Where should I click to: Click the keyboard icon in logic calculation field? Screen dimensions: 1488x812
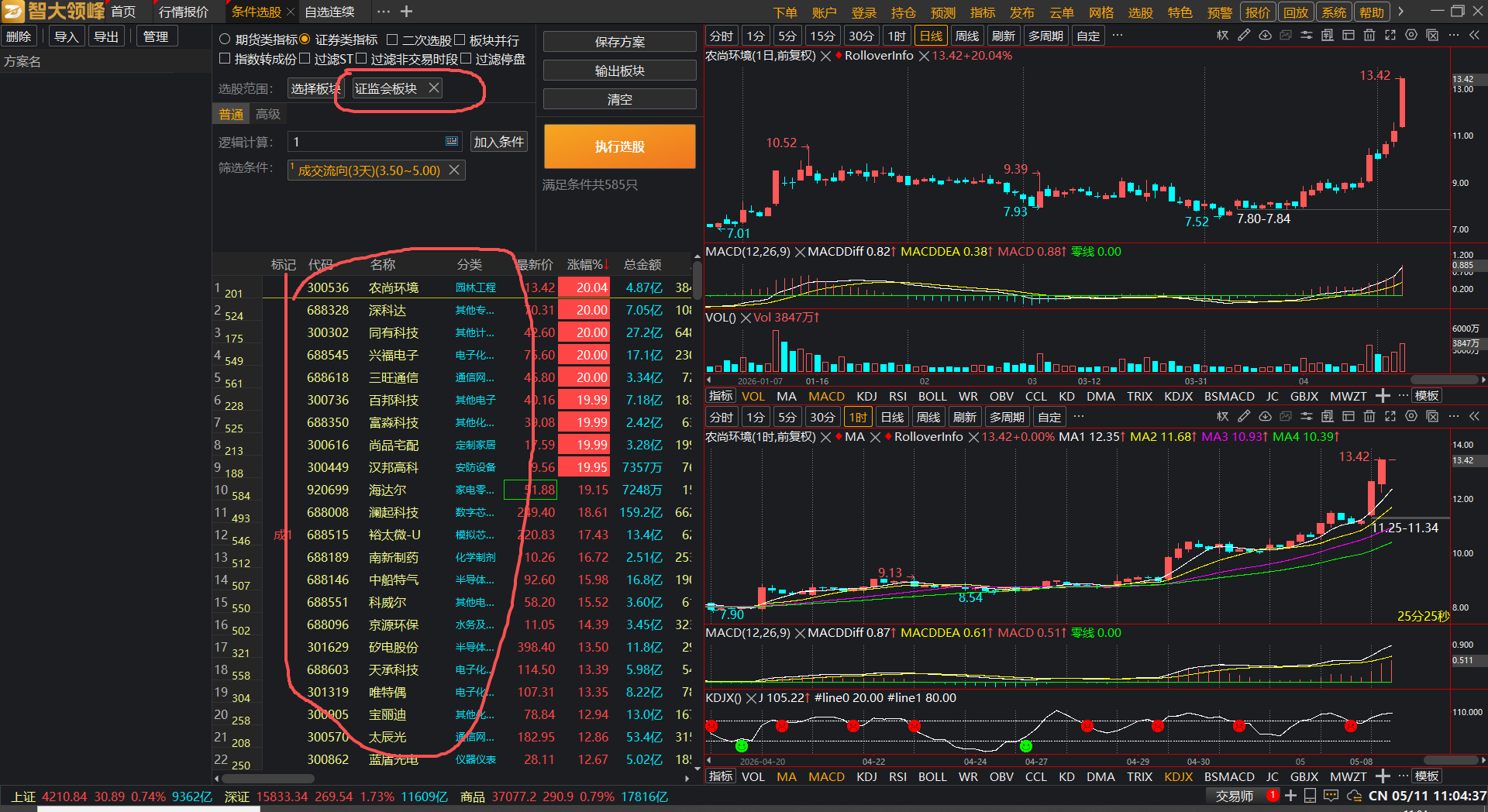point(452,142)
